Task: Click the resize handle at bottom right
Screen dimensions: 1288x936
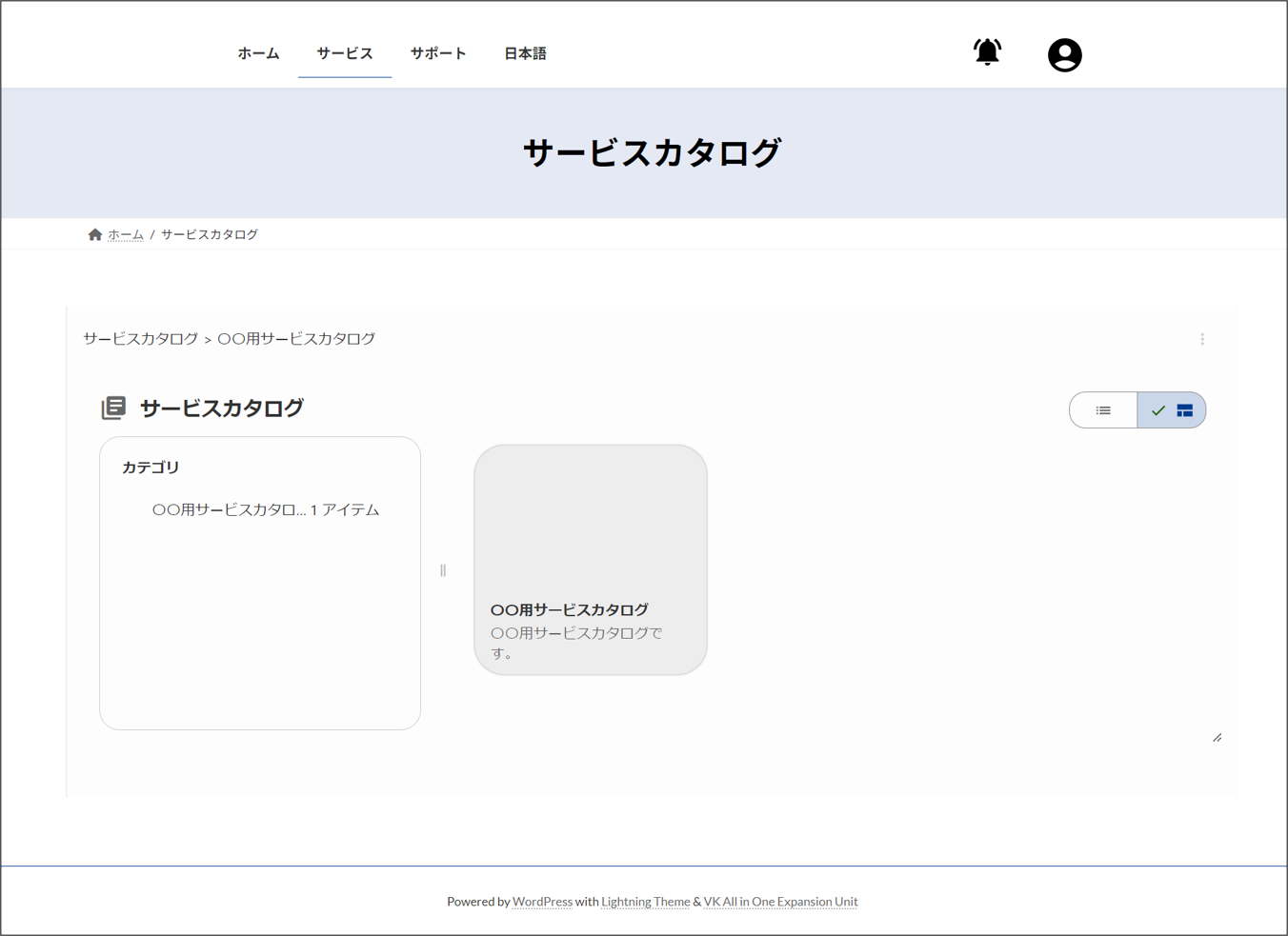Action: [1217, 738]
